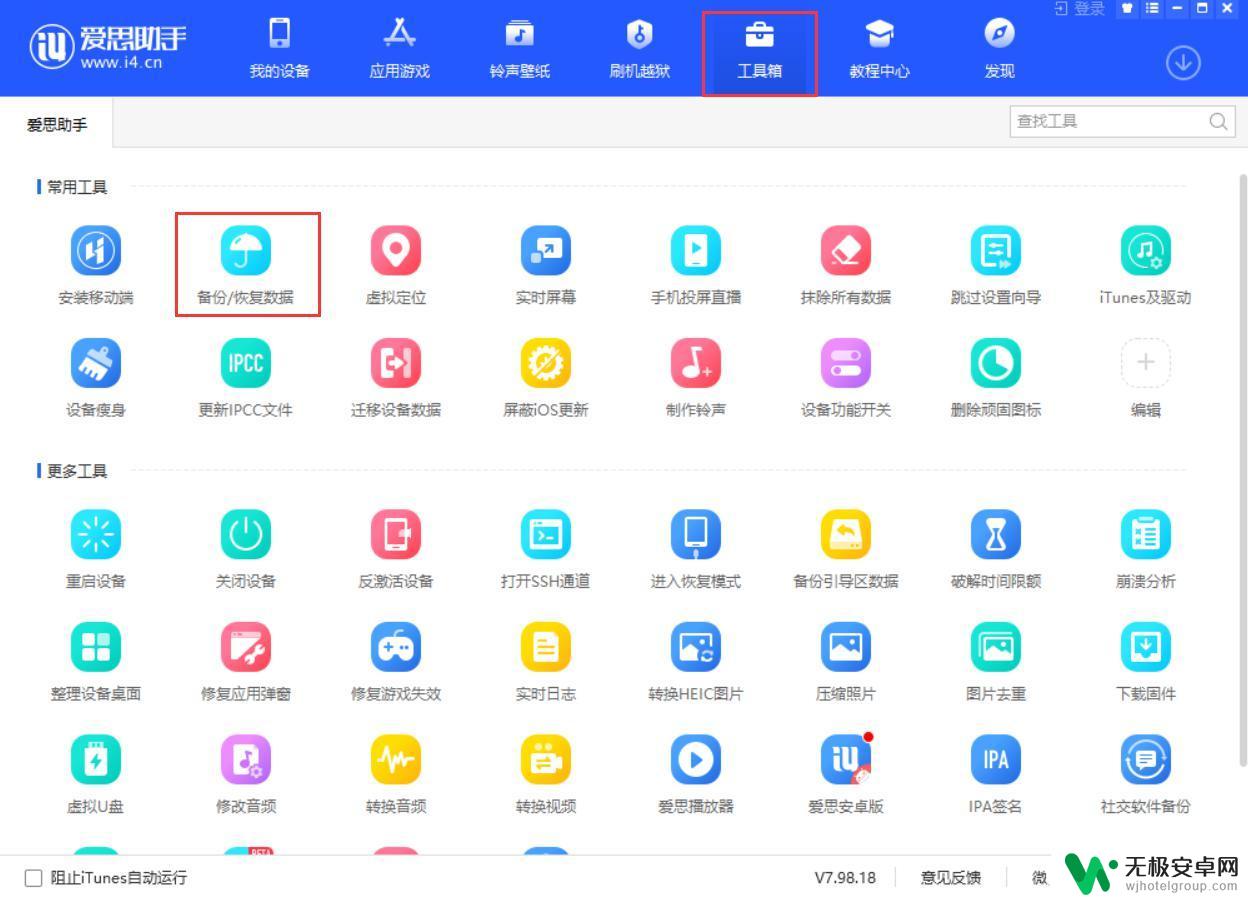Open 修复游戏失效 tool

point(396,647)
